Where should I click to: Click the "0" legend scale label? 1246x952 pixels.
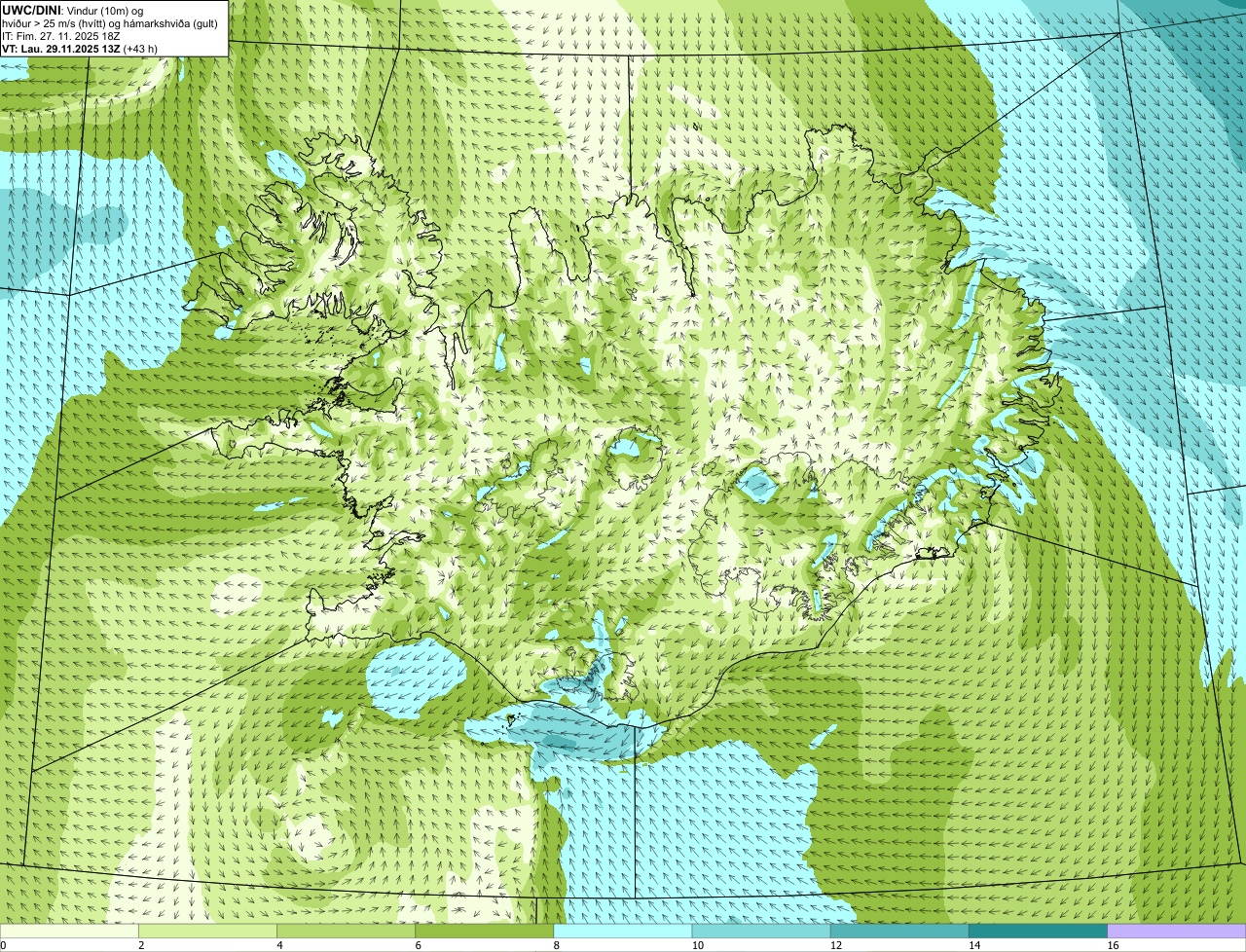pos(4,945)
